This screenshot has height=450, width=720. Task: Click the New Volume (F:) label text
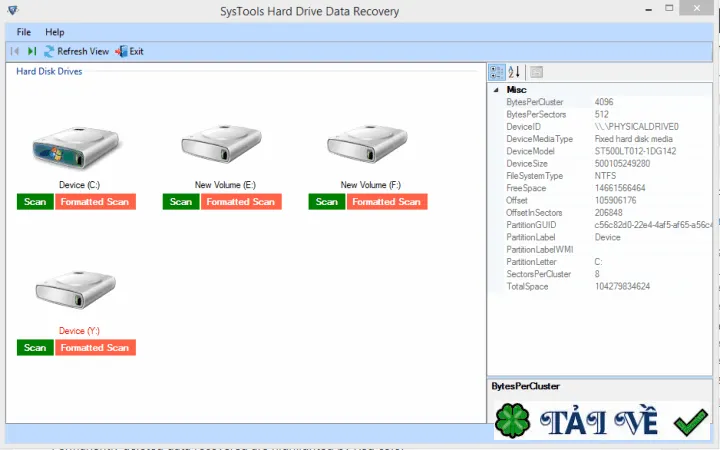pyautogui.click(x=371, y=185)
